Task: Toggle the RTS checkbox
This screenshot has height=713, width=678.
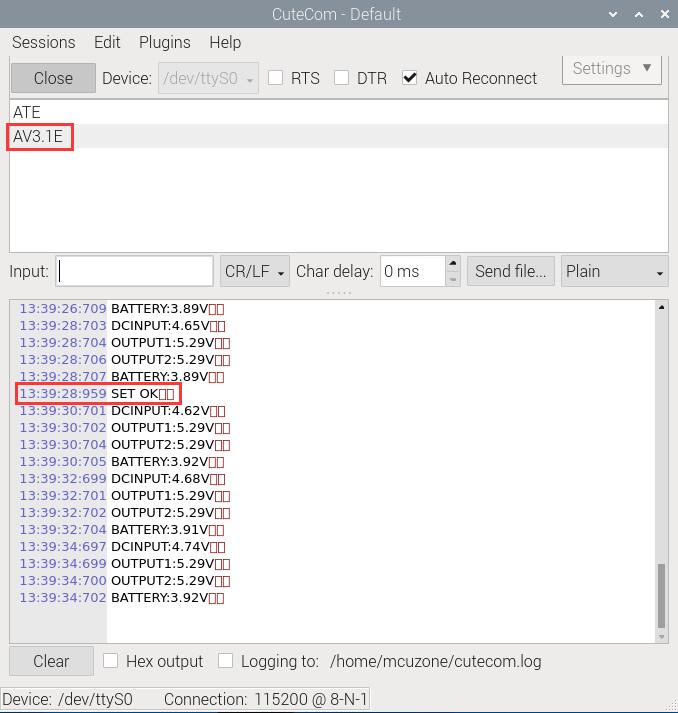Action: 276,78
